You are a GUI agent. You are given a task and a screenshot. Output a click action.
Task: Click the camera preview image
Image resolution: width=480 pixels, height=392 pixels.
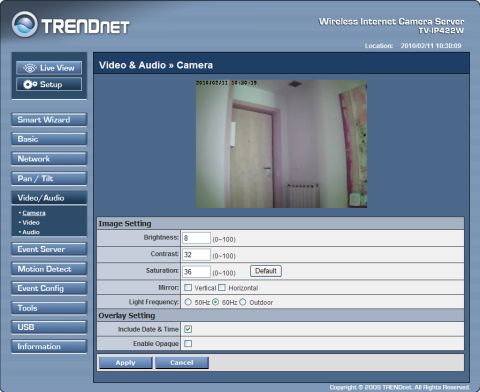(x=281, y=144)
